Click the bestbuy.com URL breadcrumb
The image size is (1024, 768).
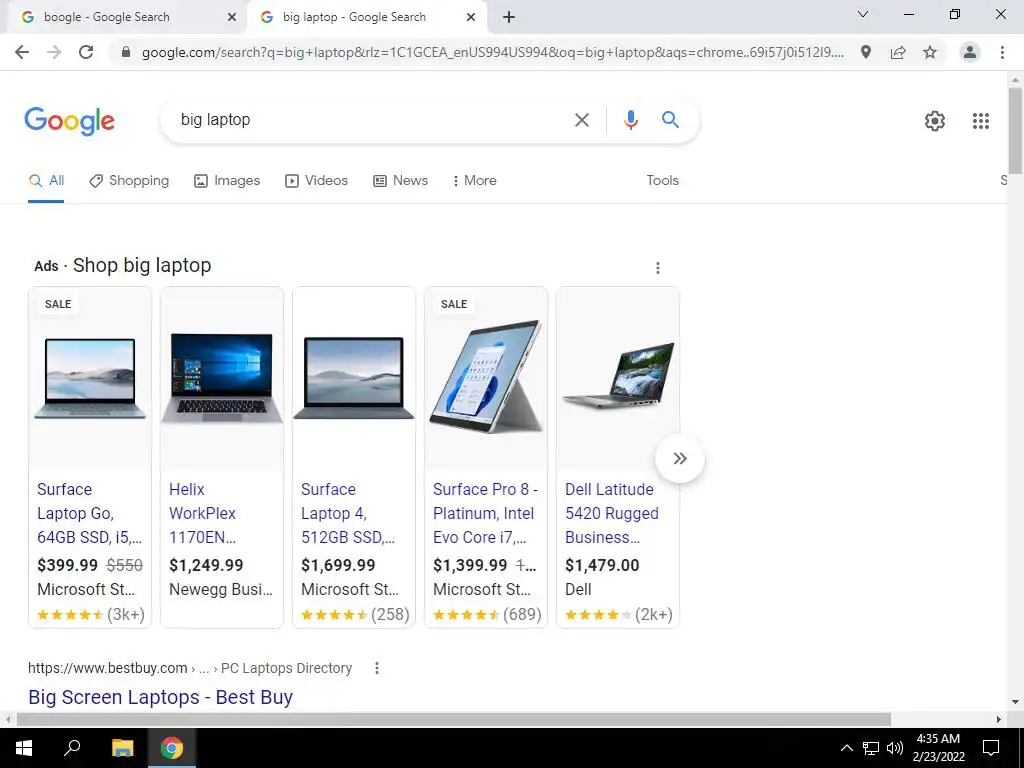click(189, 668)
